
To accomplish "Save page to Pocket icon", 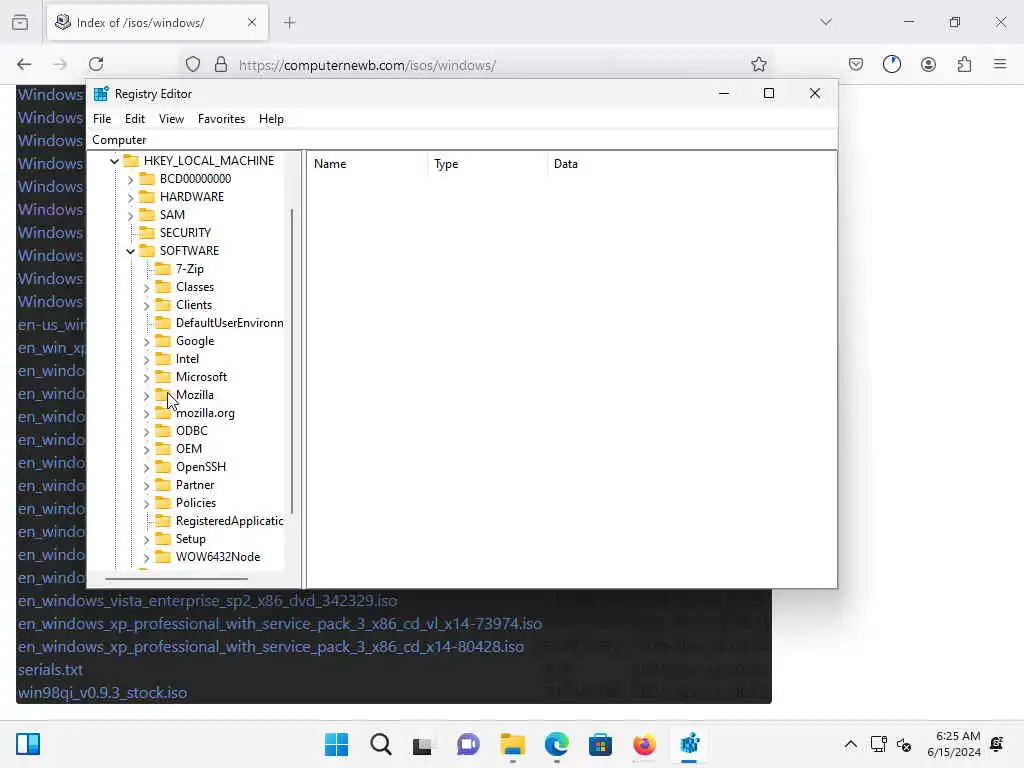I will pyautogui.click(x=856, y=64).
